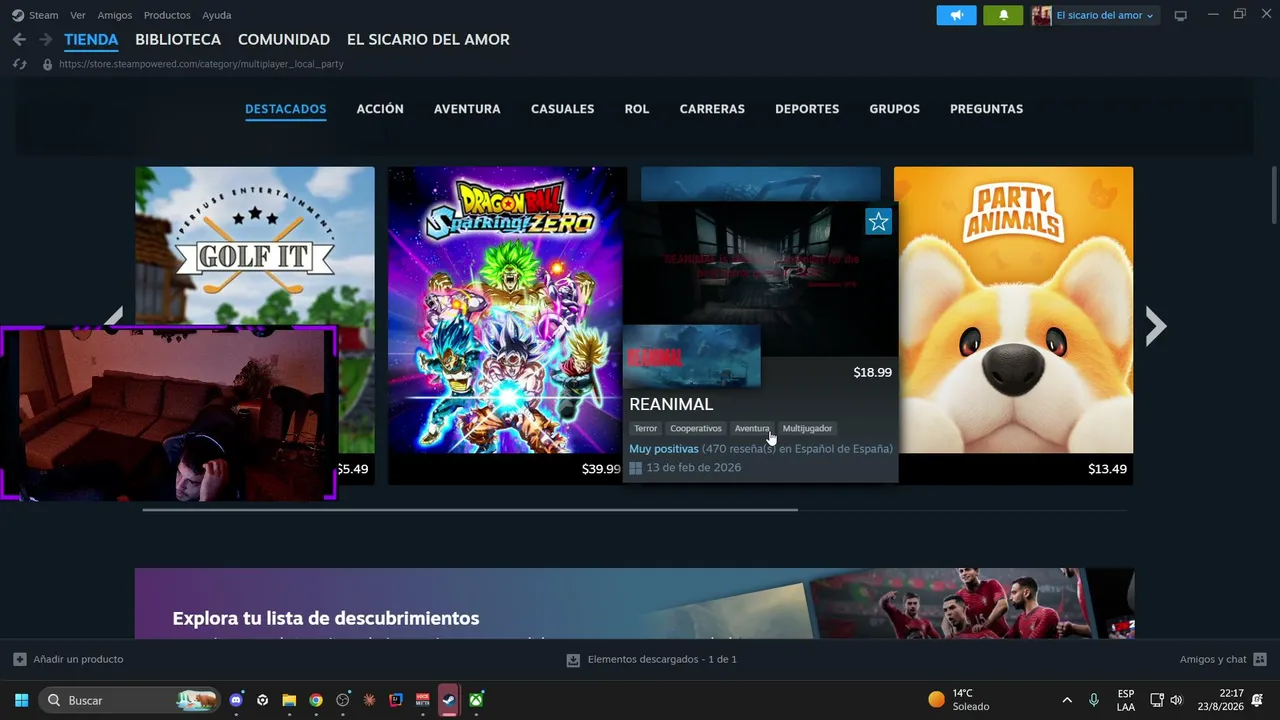Viewport: 1280px width, 720px height.
Task: Open Friends and chat icon
Action: (x=1260, y=659)
